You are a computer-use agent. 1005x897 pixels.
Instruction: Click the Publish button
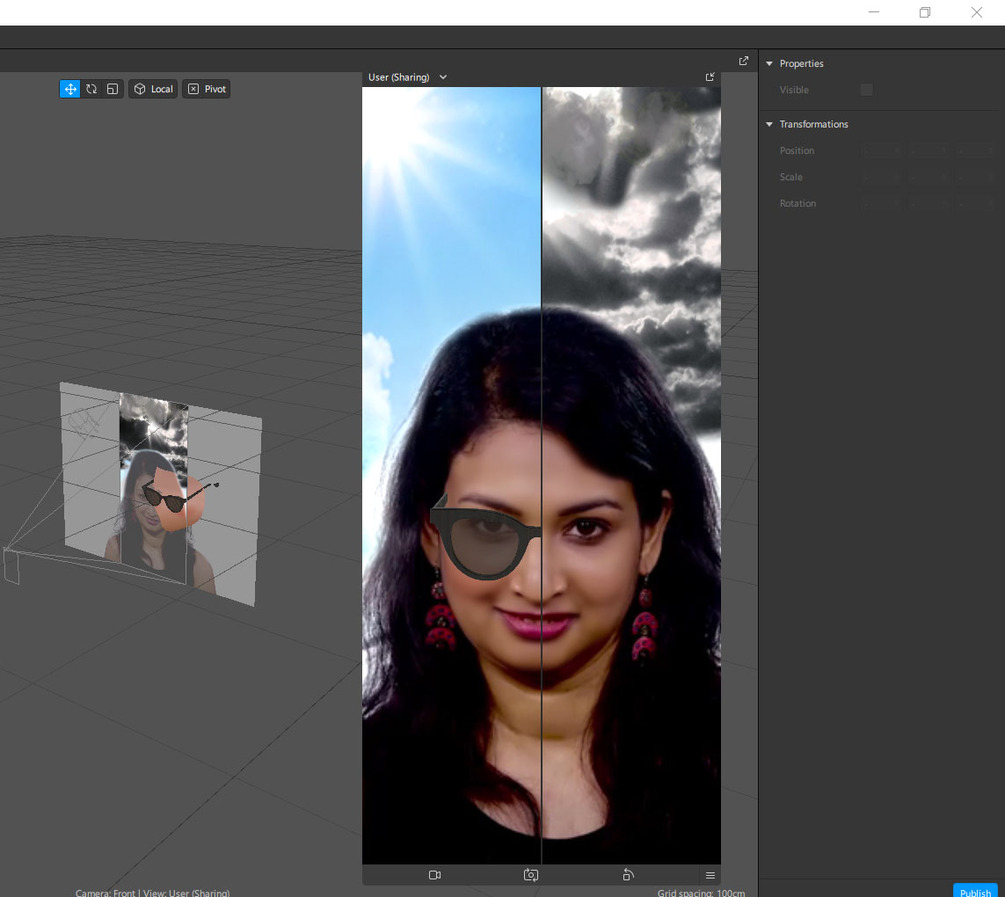(975, 891)
